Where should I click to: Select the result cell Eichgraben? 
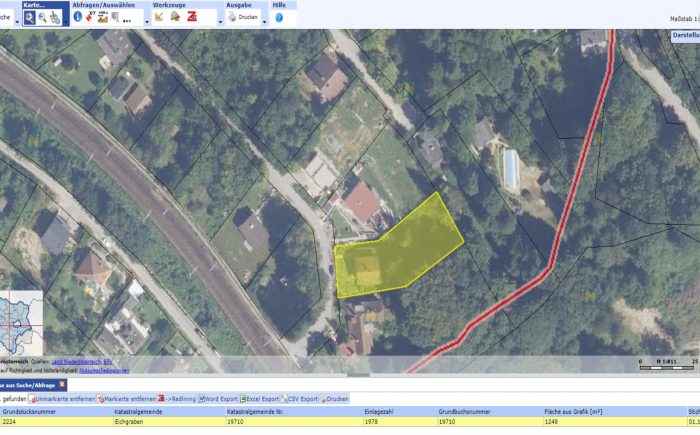170,422
